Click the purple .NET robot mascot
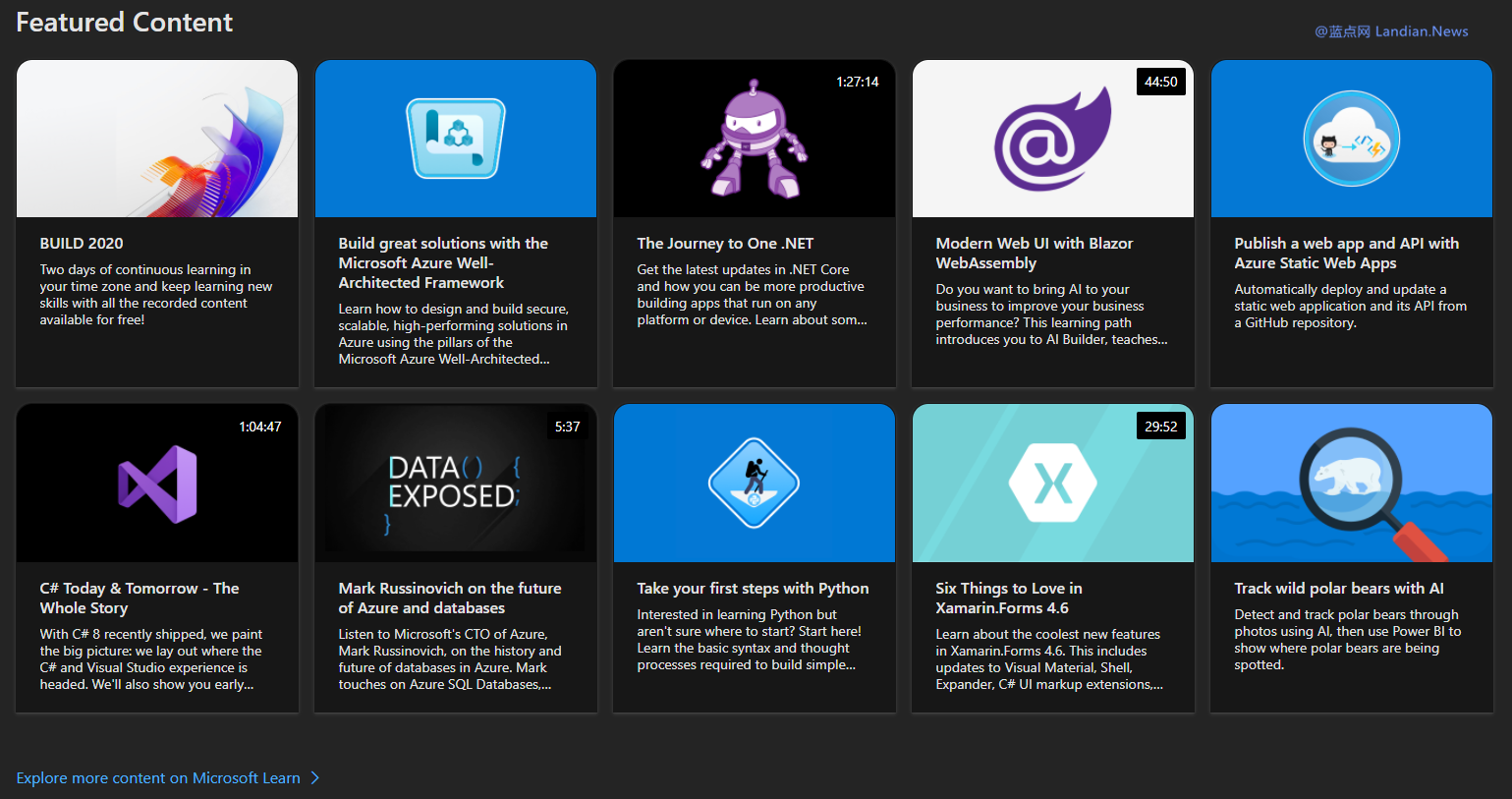Viewport: 1512px width, 799px height. [x=755, y=139]
